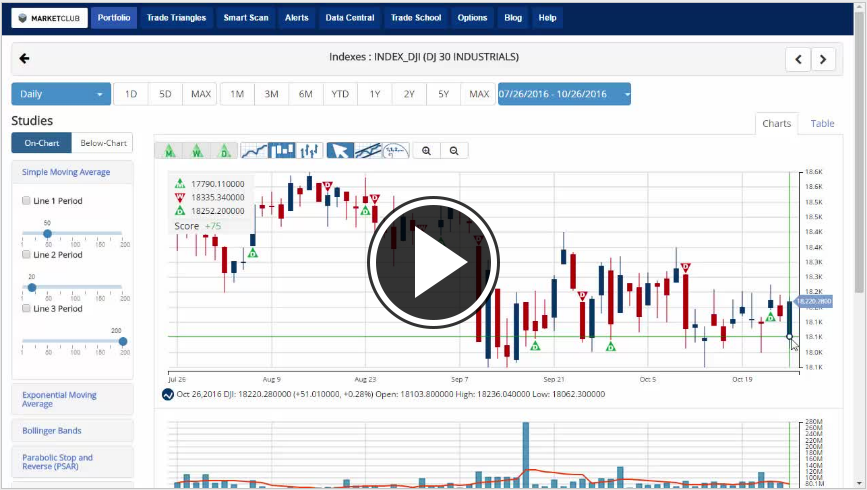Screen dimensions: 867x490
Task: Toggle the weekly Trade Triangle icon
Action: pos(198,151)
